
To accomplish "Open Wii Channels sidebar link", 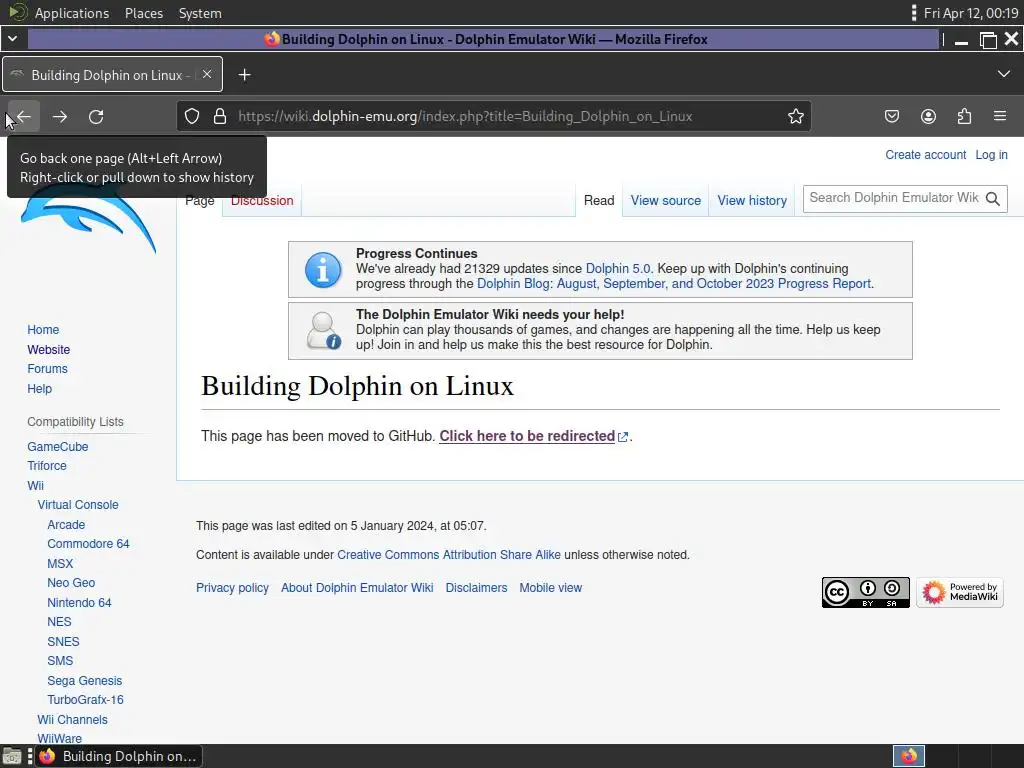I will pos(72,720).
